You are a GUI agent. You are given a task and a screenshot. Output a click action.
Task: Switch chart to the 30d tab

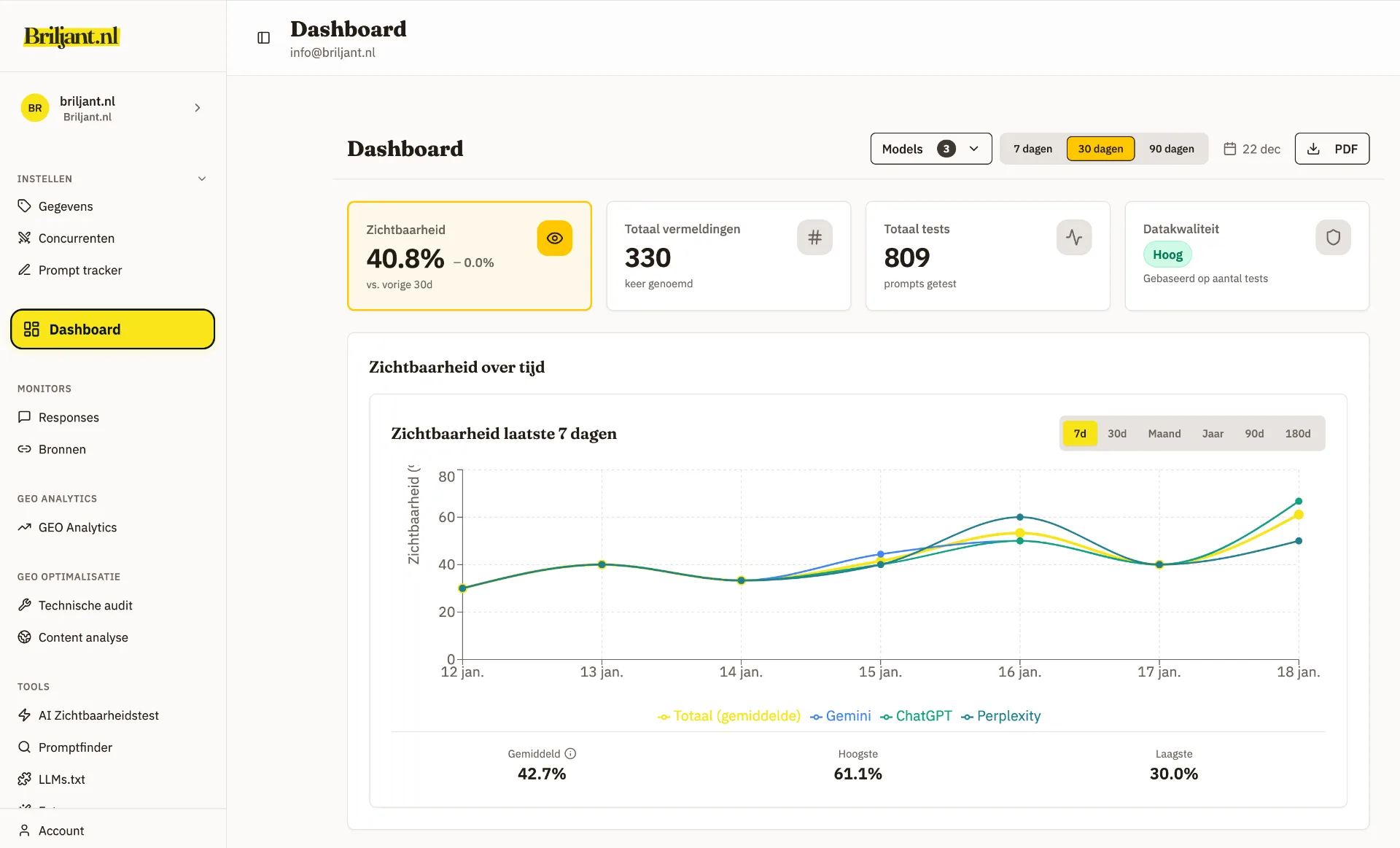click(x=1116, y=434)
